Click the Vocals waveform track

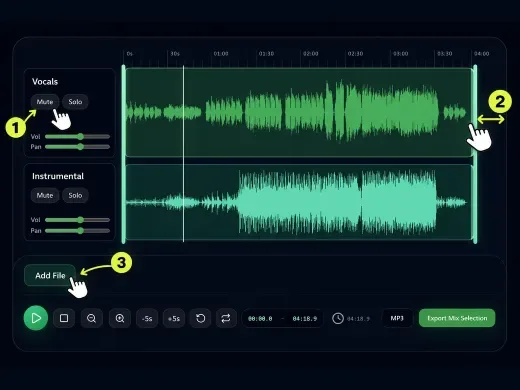[299, 112]
